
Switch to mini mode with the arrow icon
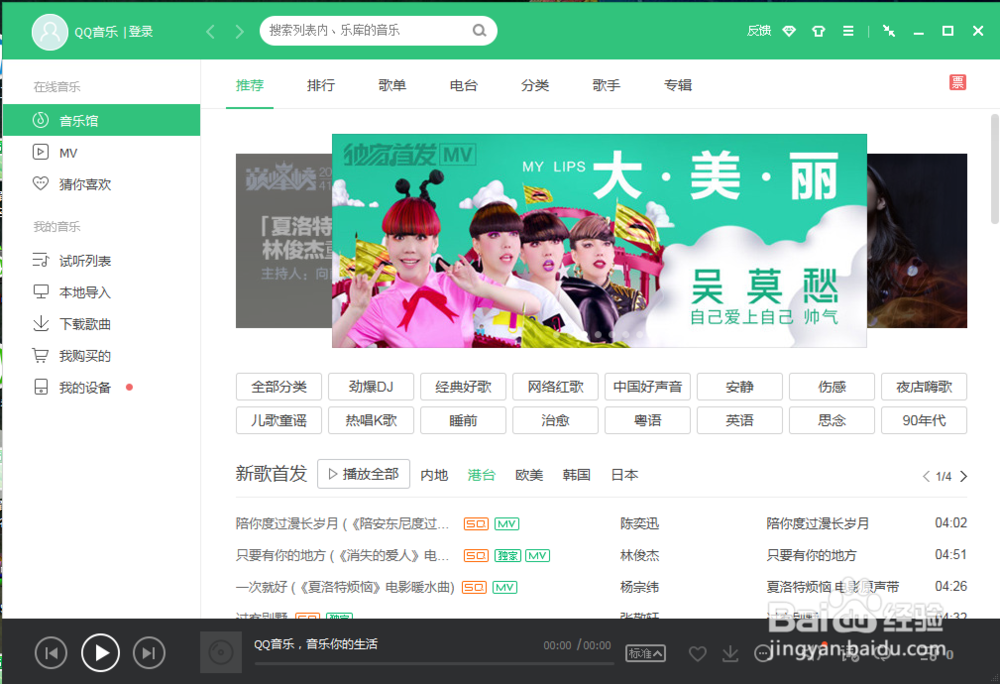click(x=888, y=30)
